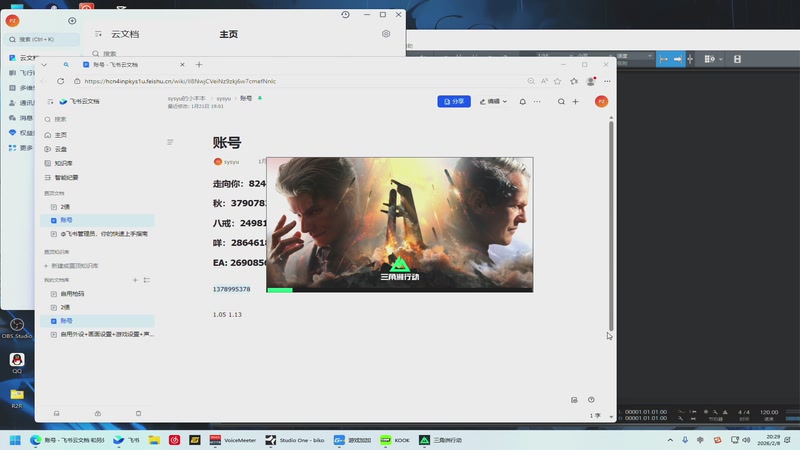This screenshot has width=800, height=450.
Task: Open QQ desktop shortcut
Action: pos(17,363)
